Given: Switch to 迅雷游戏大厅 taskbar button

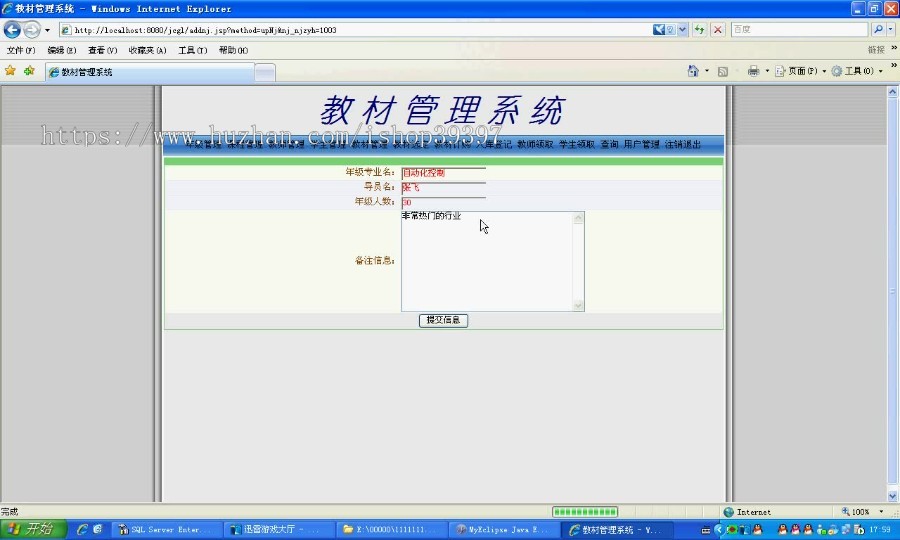Looking at the screenshot, I should pos(278,530).
